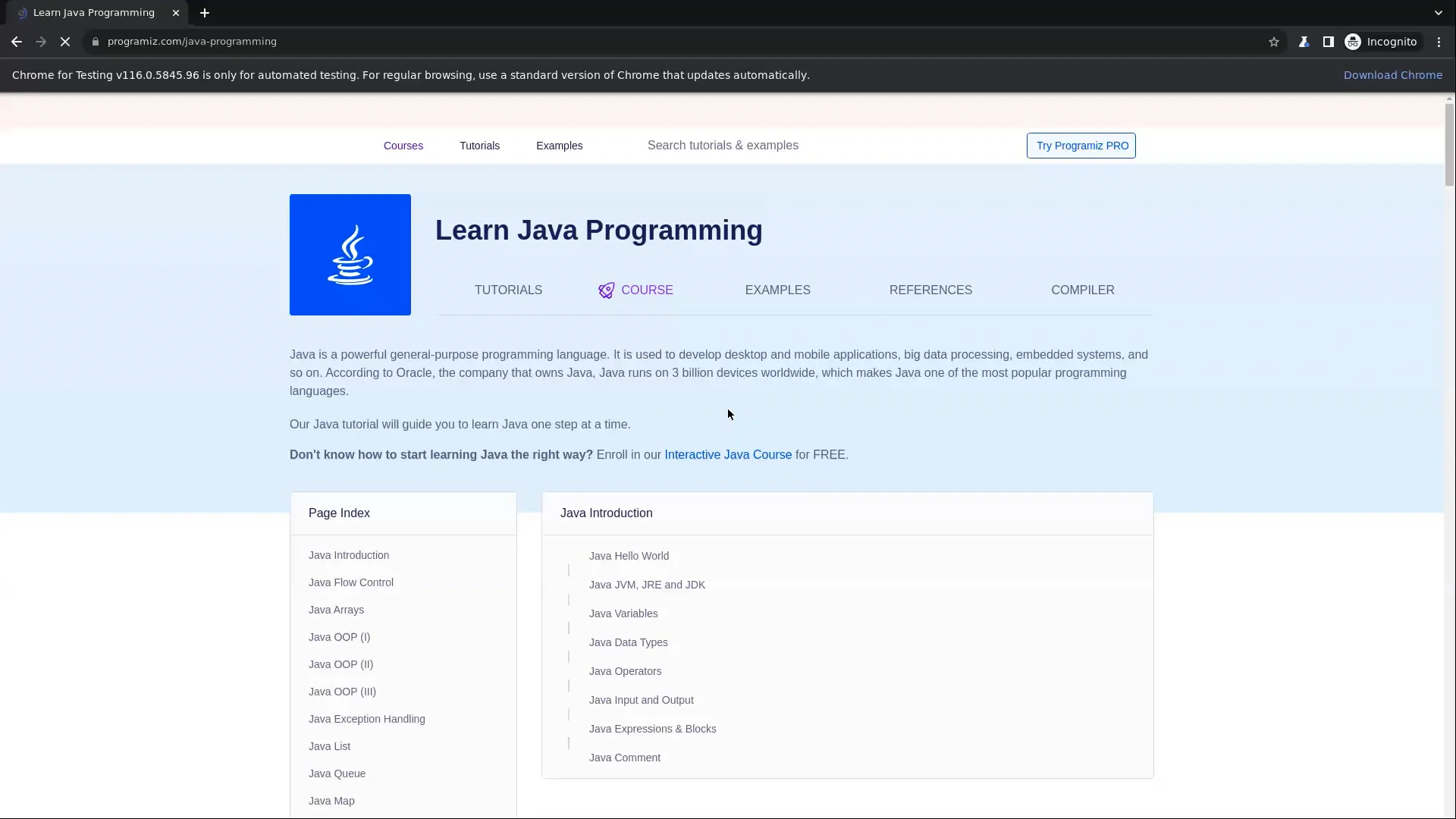Open the Interactive Java Course link
1456x819 pixels.
point(727,454)
